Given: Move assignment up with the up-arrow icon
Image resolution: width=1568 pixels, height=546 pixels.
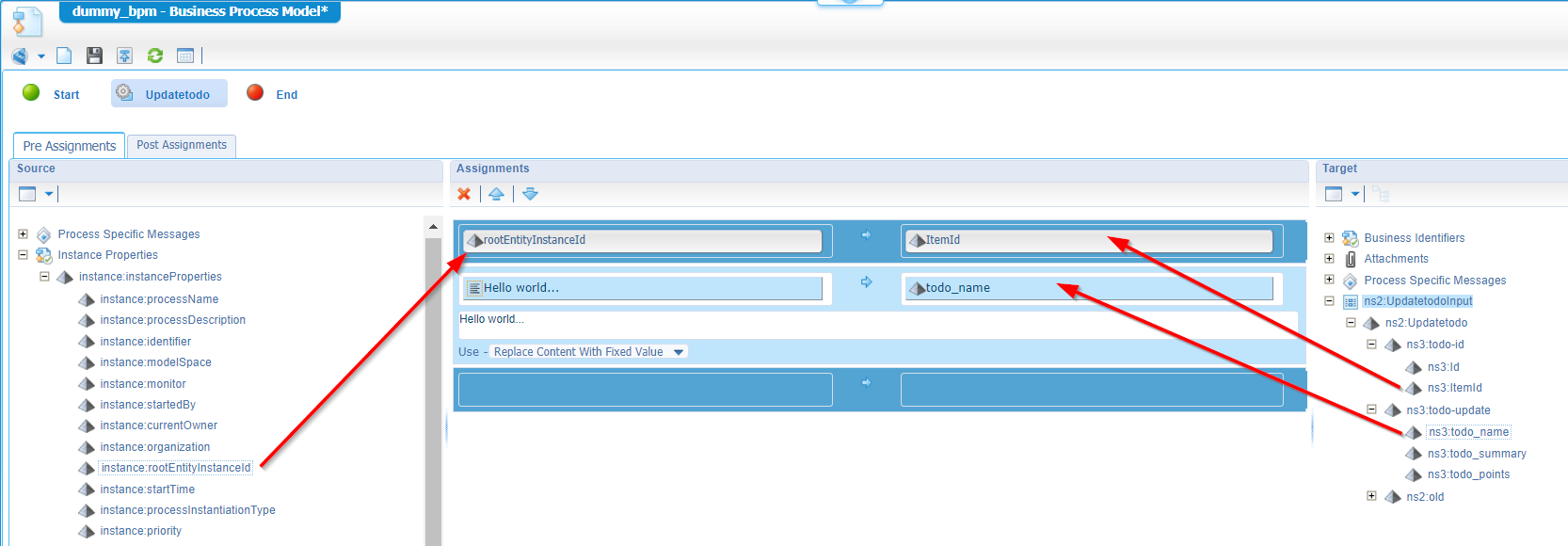Looking at the screenshot, I should 496,194.
